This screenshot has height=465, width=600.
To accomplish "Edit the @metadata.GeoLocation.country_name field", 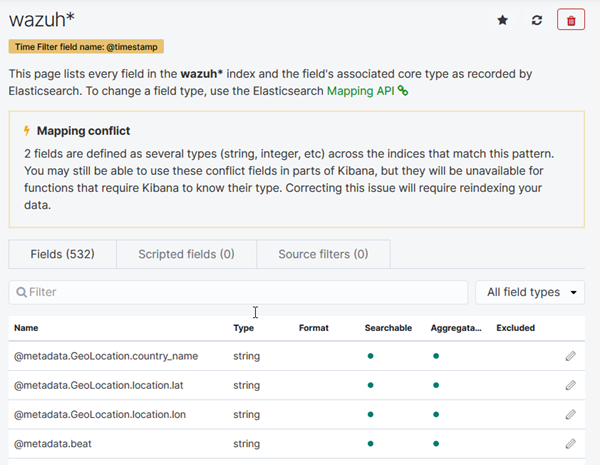I will pyautogui.click(x=571, y=356).
